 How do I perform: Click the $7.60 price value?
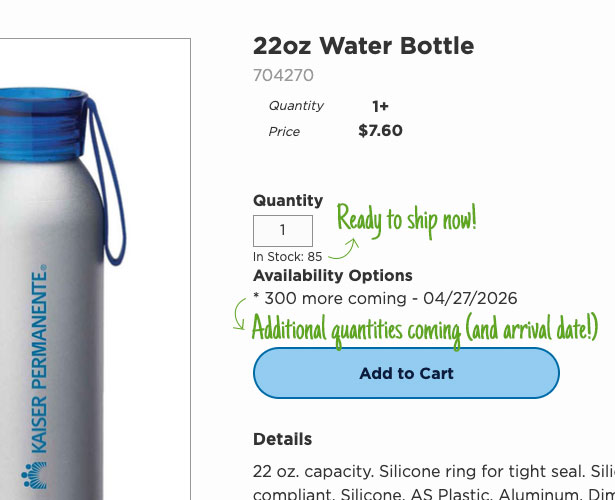click(380, 131)
